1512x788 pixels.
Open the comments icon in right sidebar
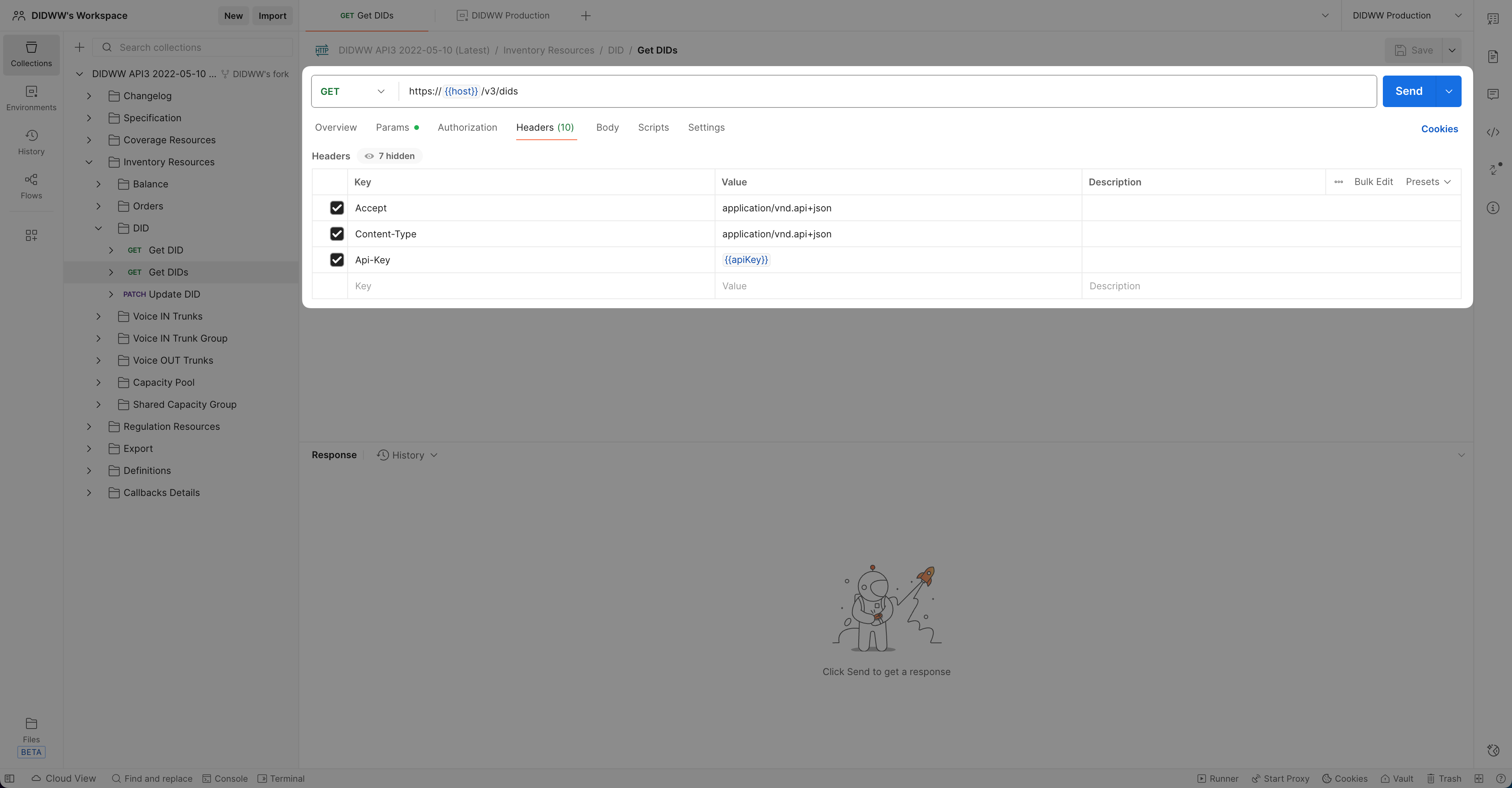click(x=1493, y=94)
